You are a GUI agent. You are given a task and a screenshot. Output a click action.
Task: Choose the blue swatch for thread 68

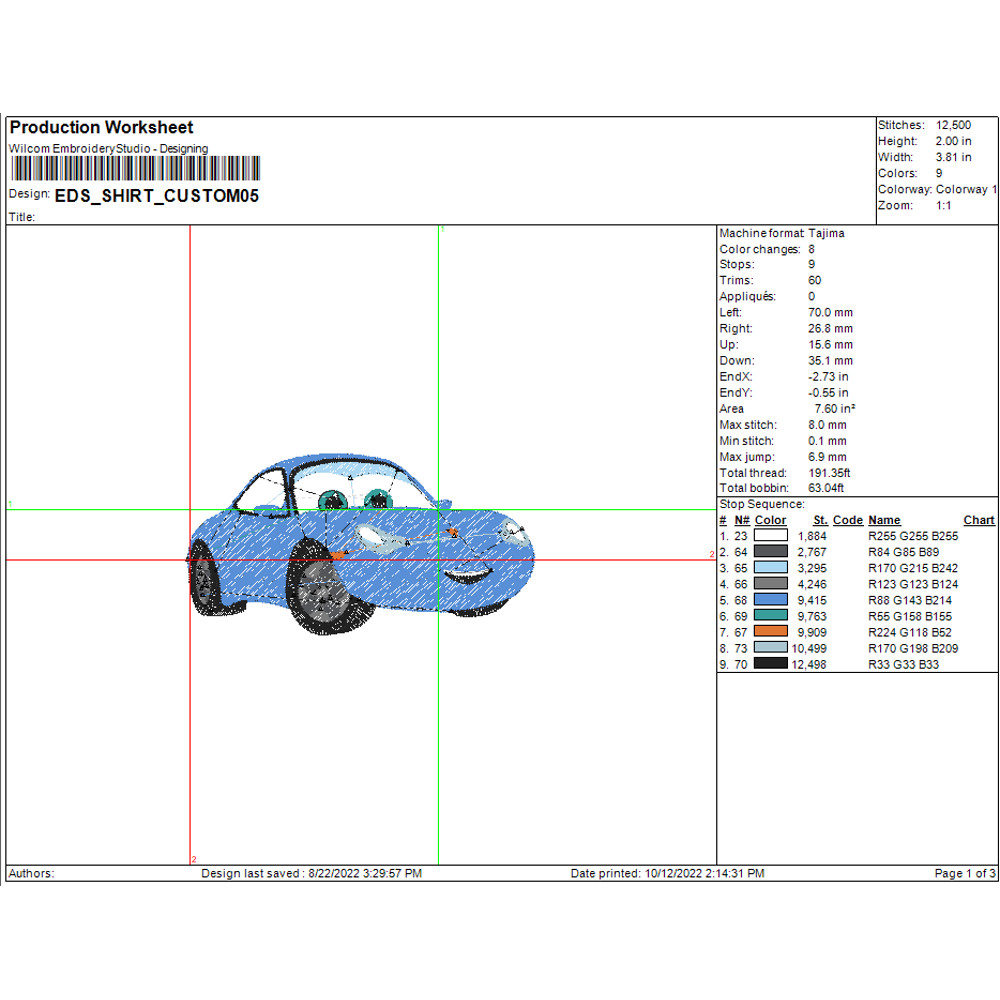tap(771, 600)
